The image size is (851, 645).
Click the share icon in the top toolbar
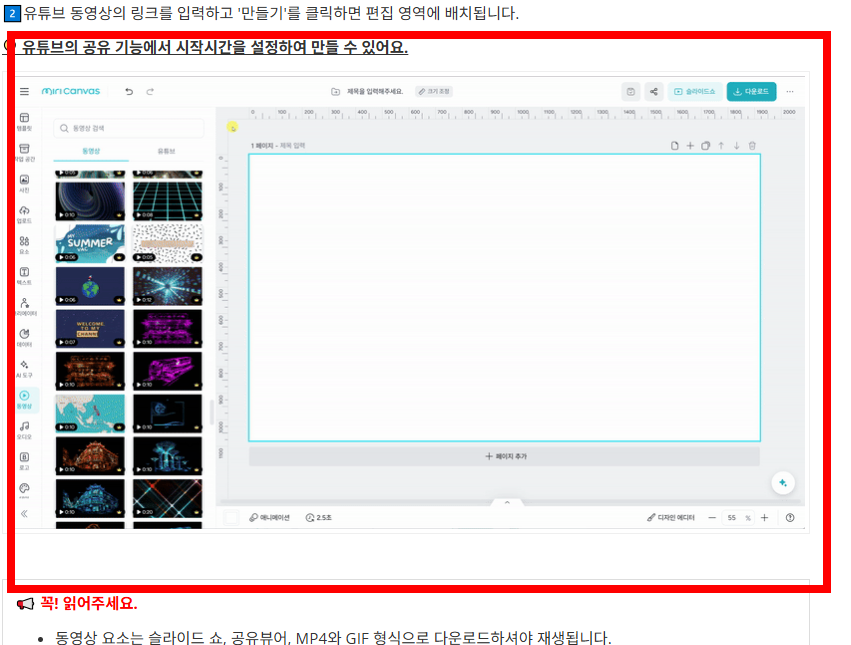654,91
